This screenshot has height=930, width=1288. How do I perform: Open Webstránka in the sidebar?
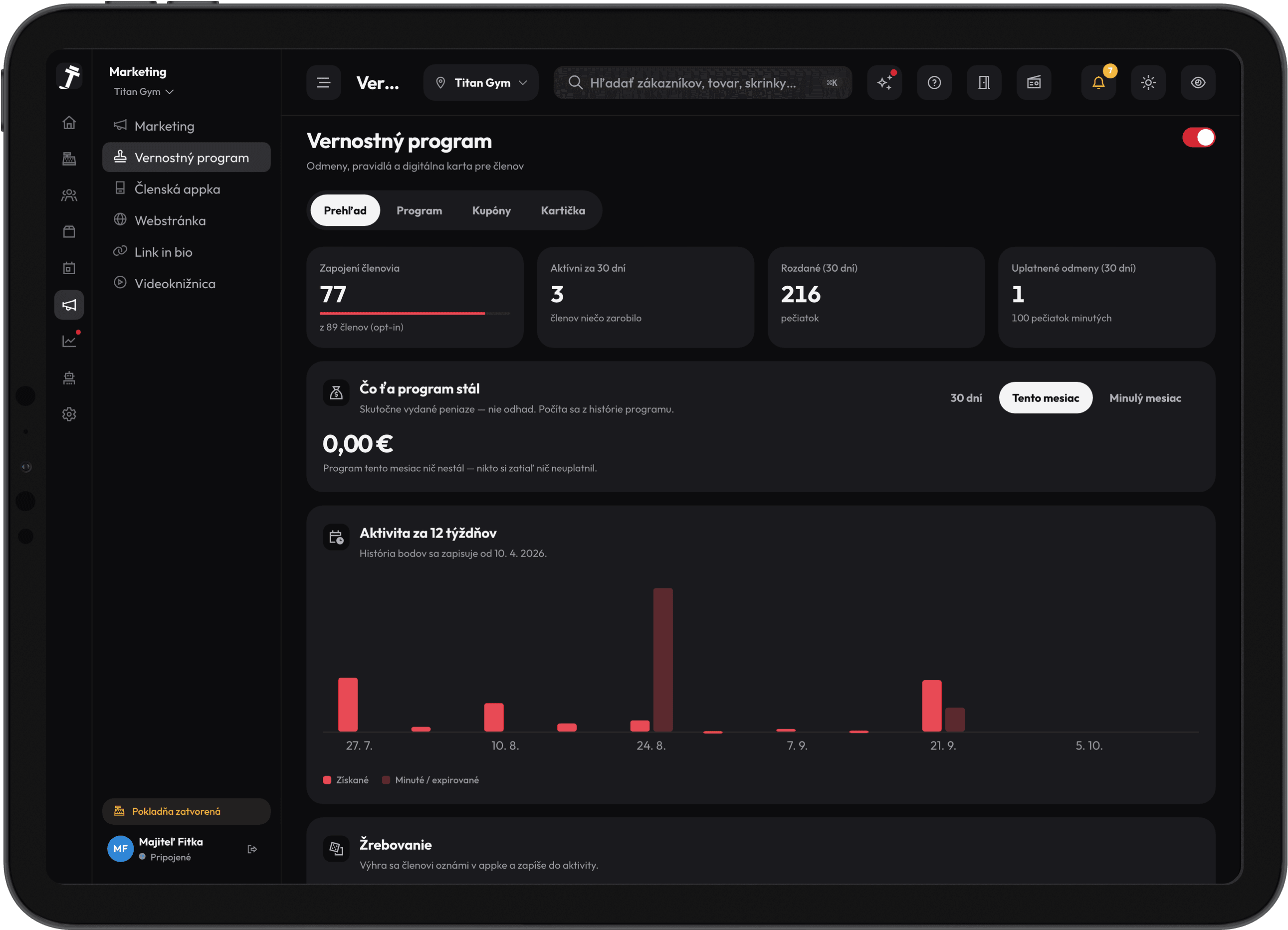pyautogui.click(x=186, y=220)
